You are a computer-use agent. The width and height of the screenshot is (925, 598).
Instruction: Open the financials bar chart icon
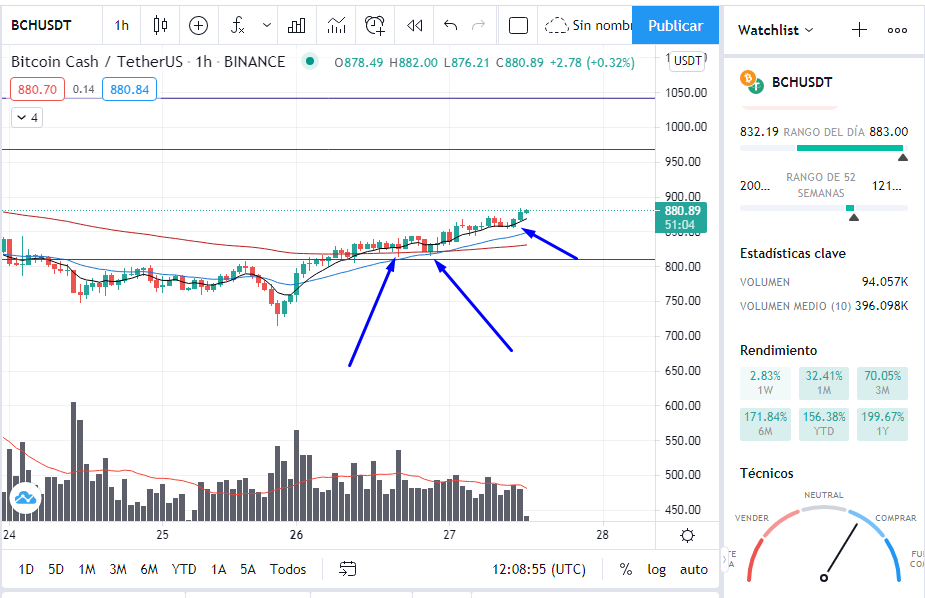(296, 25)
